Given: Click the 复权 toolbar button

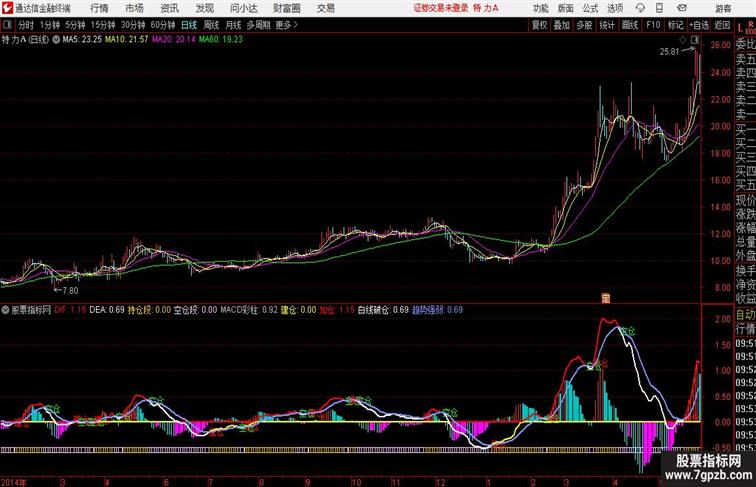Looking at the screenshot, I should pos(540,25).
